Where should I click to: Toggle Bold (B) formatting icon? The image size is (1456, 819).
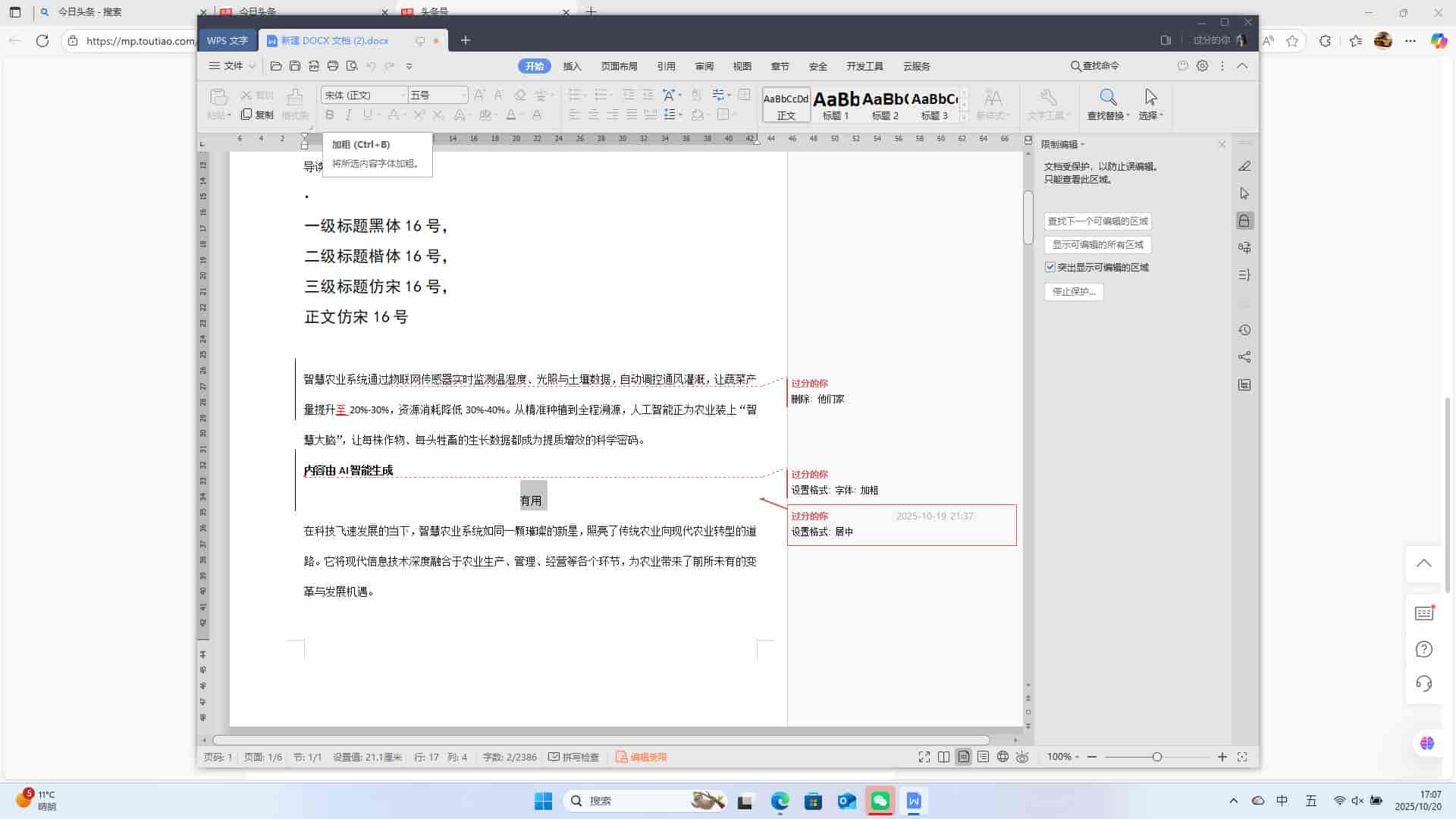coord(329,115)
